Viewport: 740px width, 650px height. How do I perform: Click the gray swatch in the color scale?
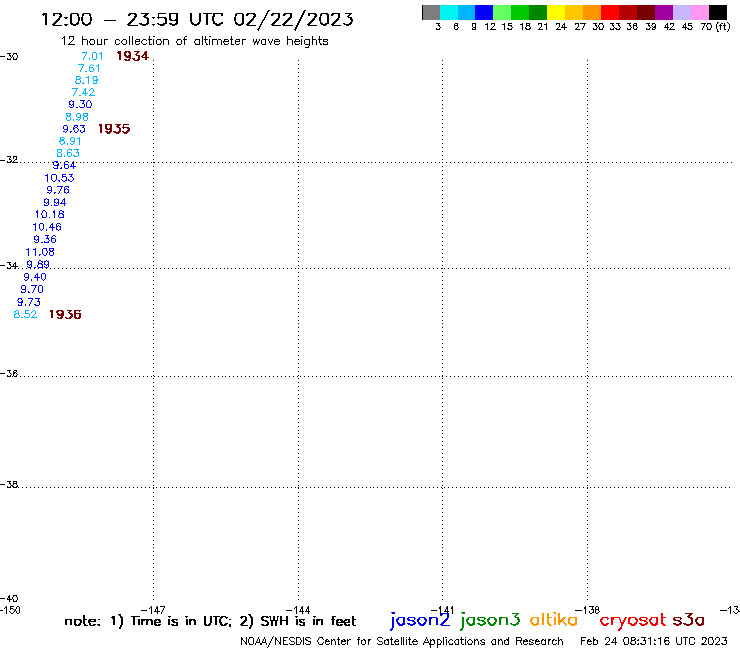[431, 12]
